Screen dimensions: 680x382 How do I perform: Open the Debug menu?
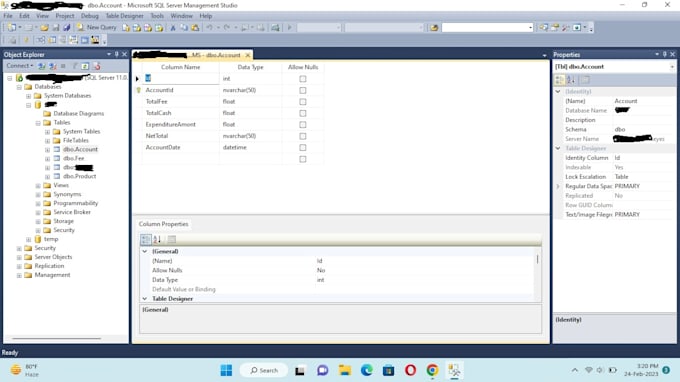pyautogui.click(x=89, y=16)
